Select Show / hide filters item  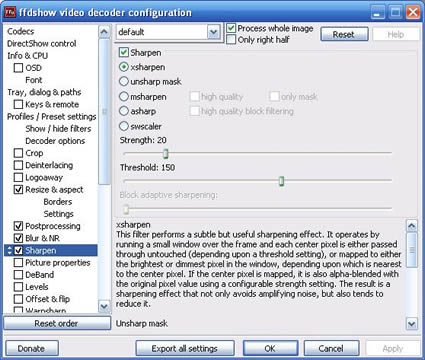(x=58, y=129)
